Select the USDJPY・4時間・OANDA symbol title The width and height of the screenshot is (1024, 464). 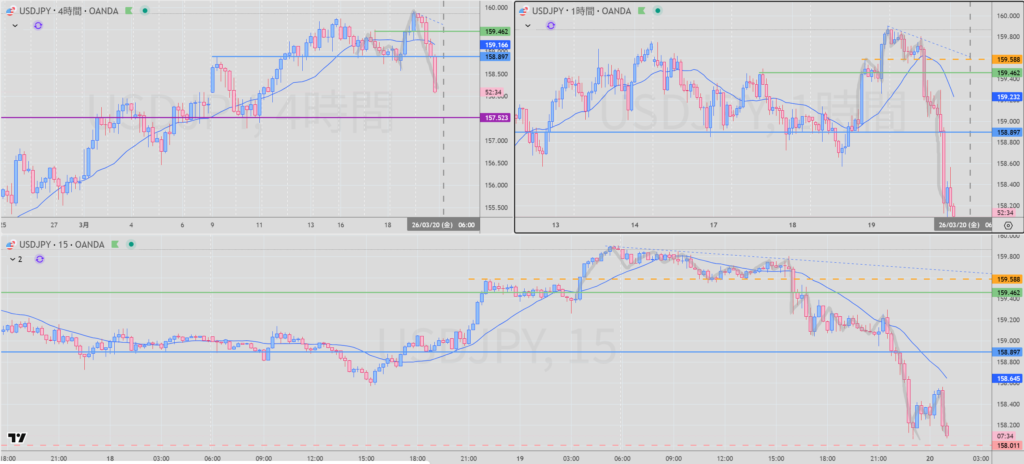pyautogui.click(x=69, y=10)
